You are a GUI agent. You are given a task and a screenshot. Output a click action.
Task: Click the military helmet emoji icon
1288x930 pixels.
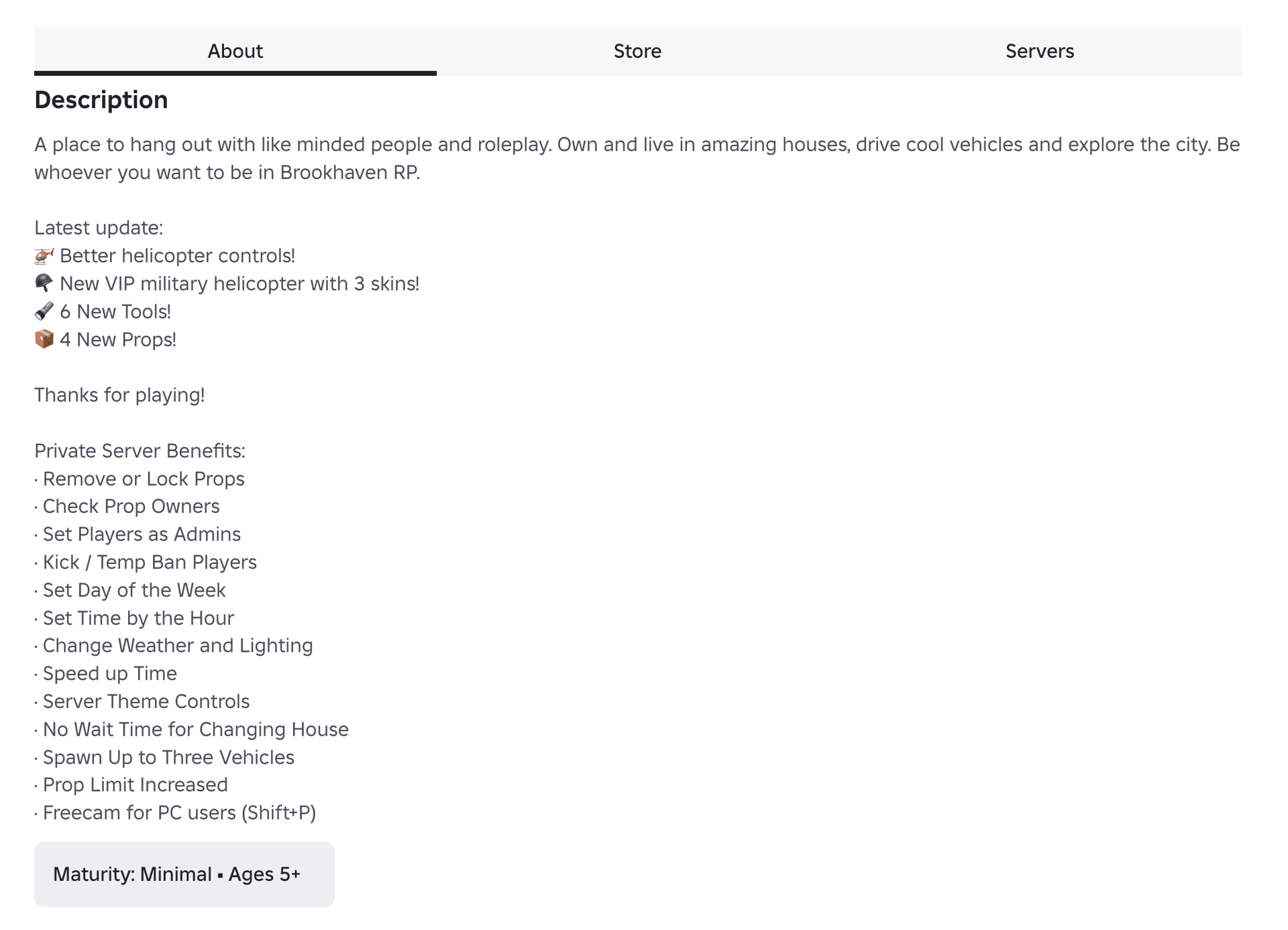(x=44, y=283)
